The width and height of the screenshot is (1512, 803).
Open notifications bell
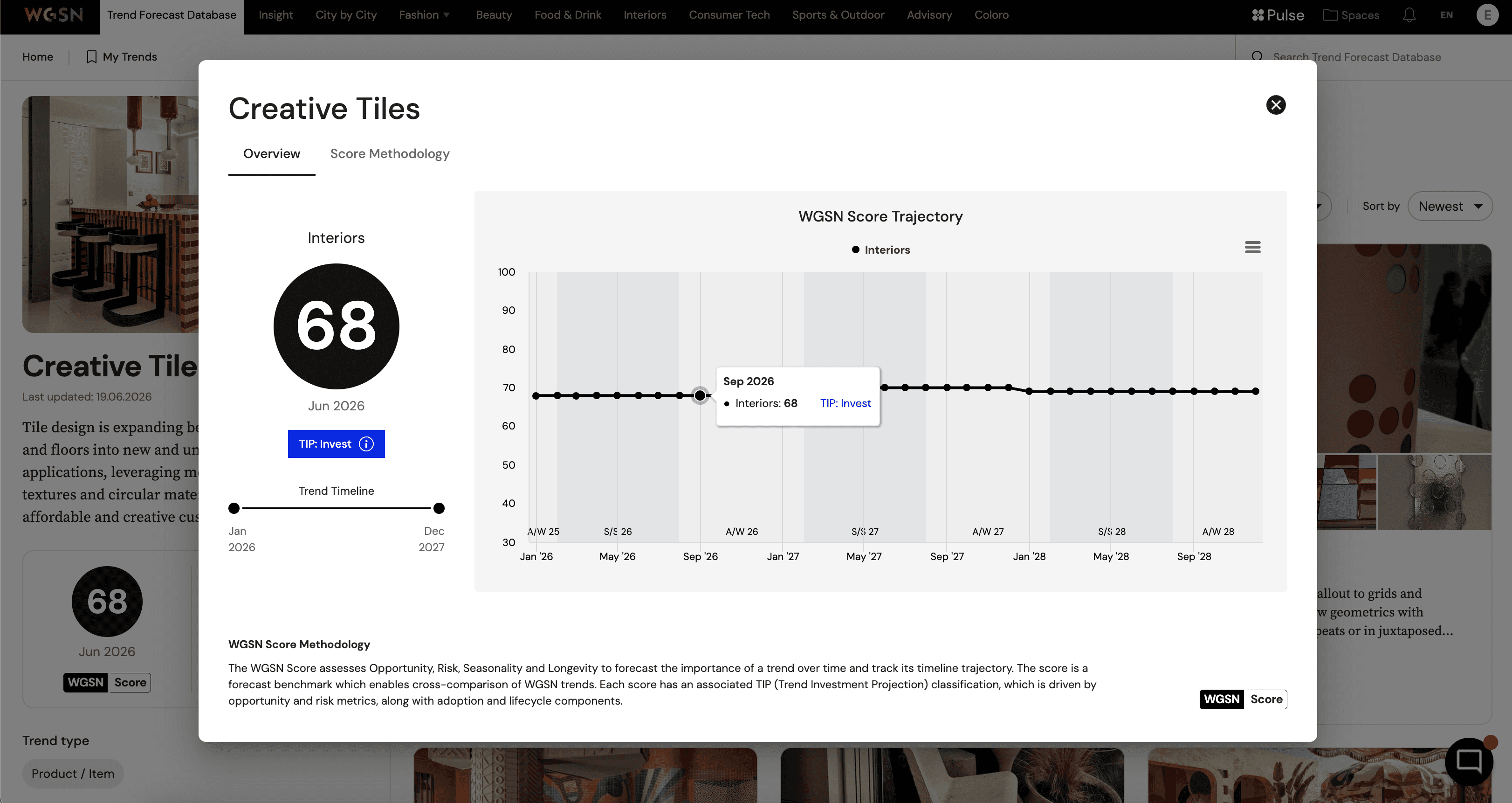[x=1409, y=15]
